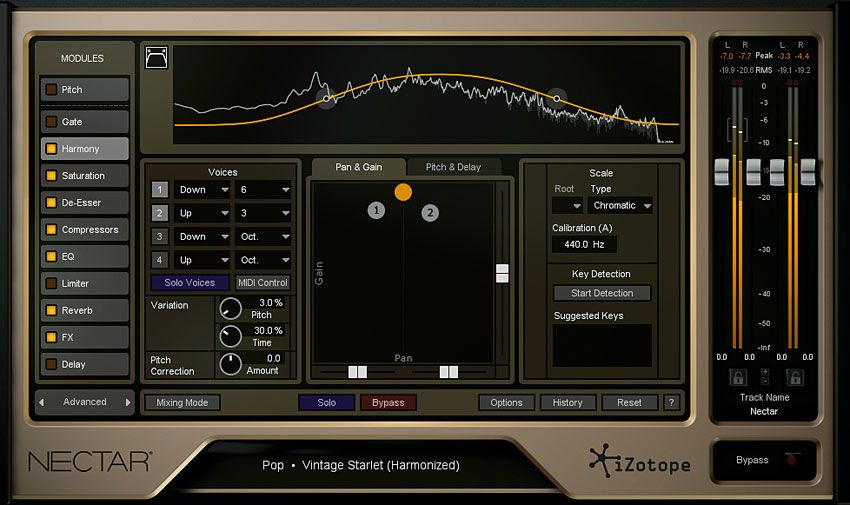Click the preset name Vintage Starlet (Harmonized)
The height and width of the screenshot is (505, 850).
pyautogui.click(x=381, y=465)
